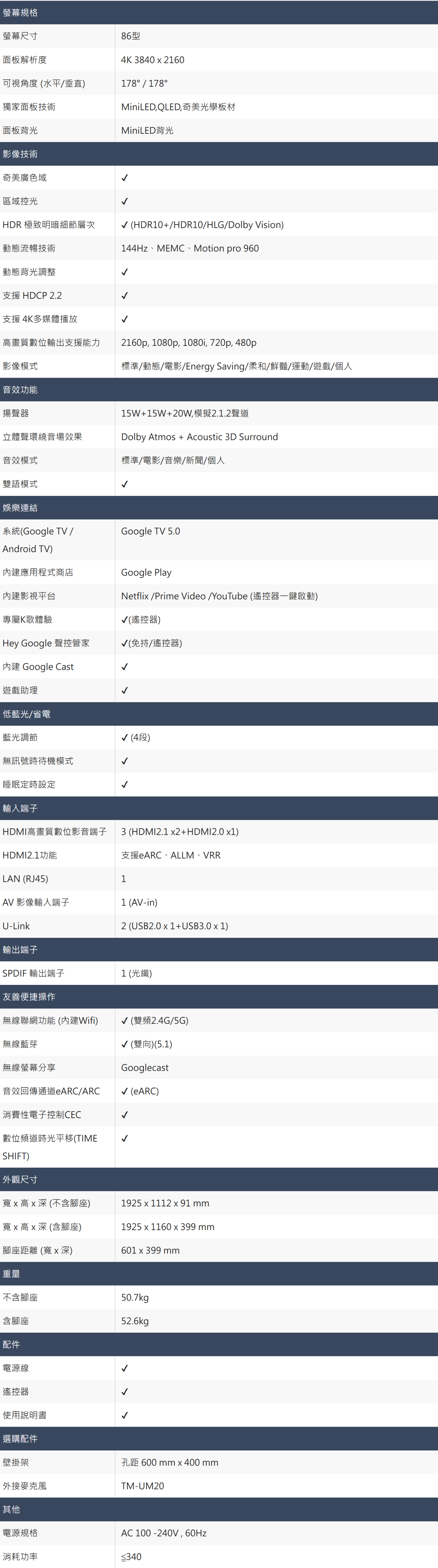Click the Google TV 5.0 system value
The width and height of the screenshot is (438, 1568).
pos(150,531)
